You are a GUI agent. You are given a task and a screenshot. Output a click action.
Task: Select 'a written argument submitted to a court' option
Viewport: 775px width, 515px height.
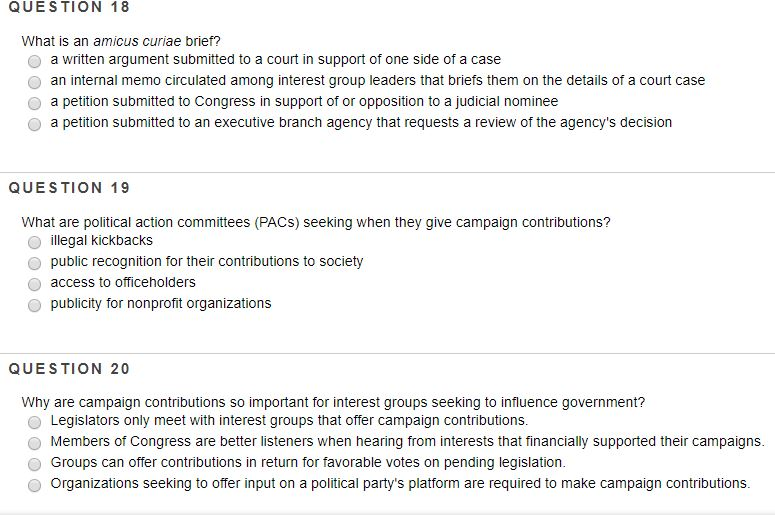[x=34, y=61]
